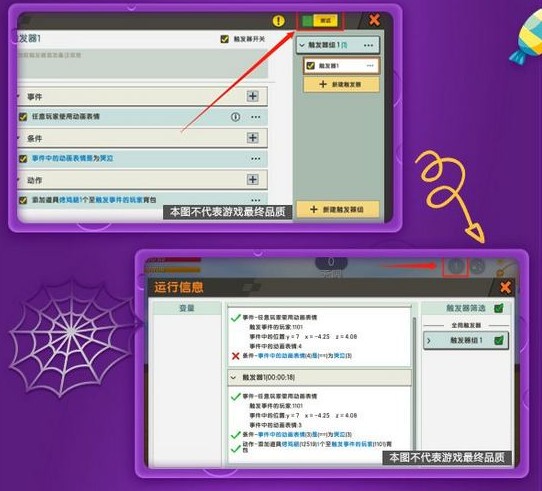Viewport: 542px width, 491px height.
Task: Toggle the green-yellow debug test switch
Action: coord(320,21)
